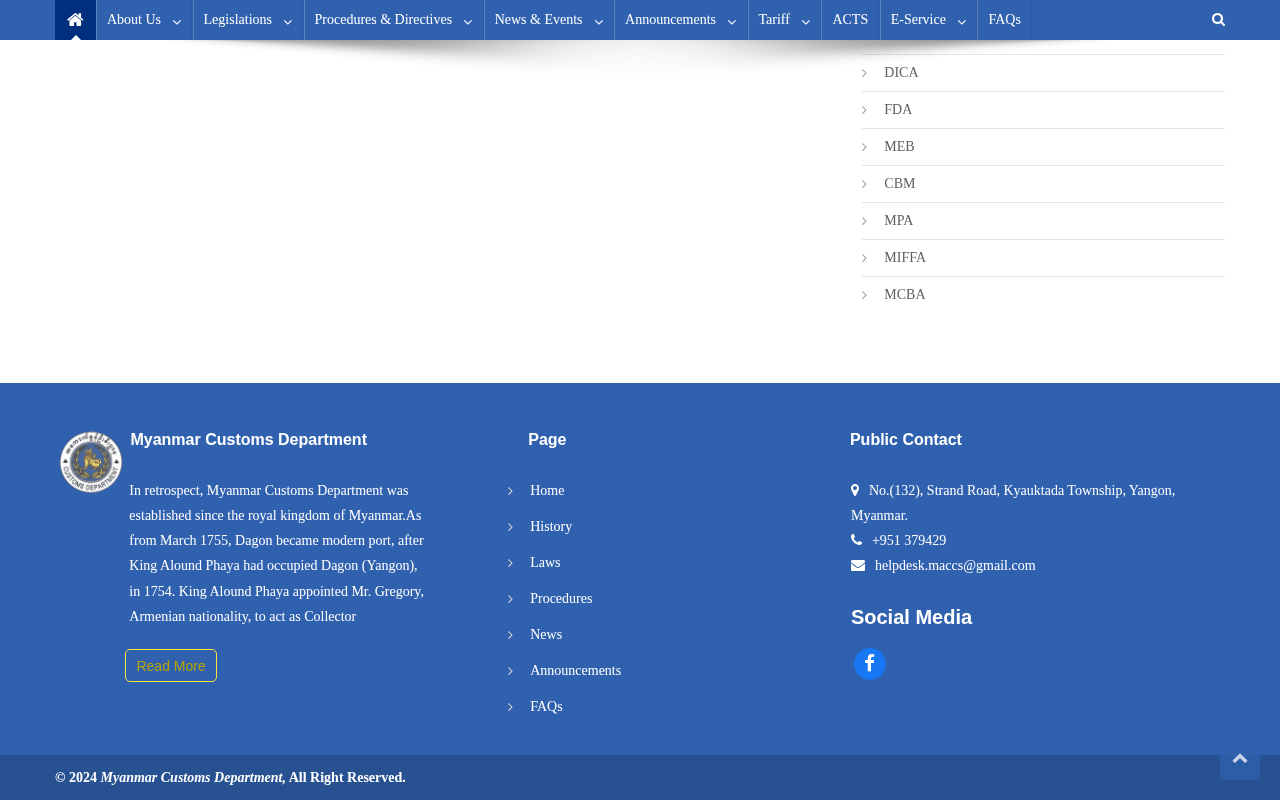Click the Myanmar Customs Department logo
The image size is (1280, 800).
click(91, 462)
